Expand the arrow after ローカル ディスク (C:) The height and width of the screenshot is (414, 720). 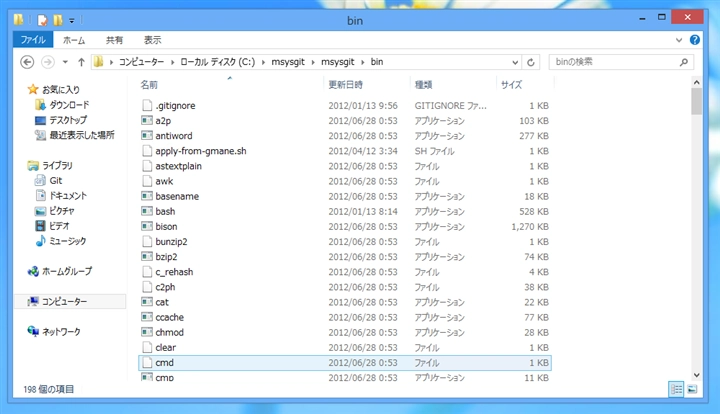(x=264, y=62)
